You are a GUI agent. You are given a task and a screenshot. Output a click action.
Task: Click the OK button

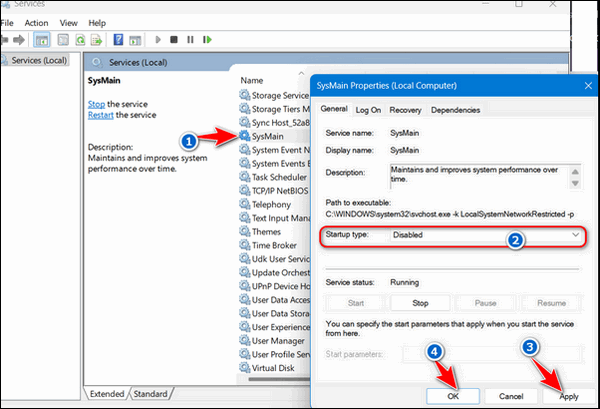pyautogui.click(x=453, y=396)
